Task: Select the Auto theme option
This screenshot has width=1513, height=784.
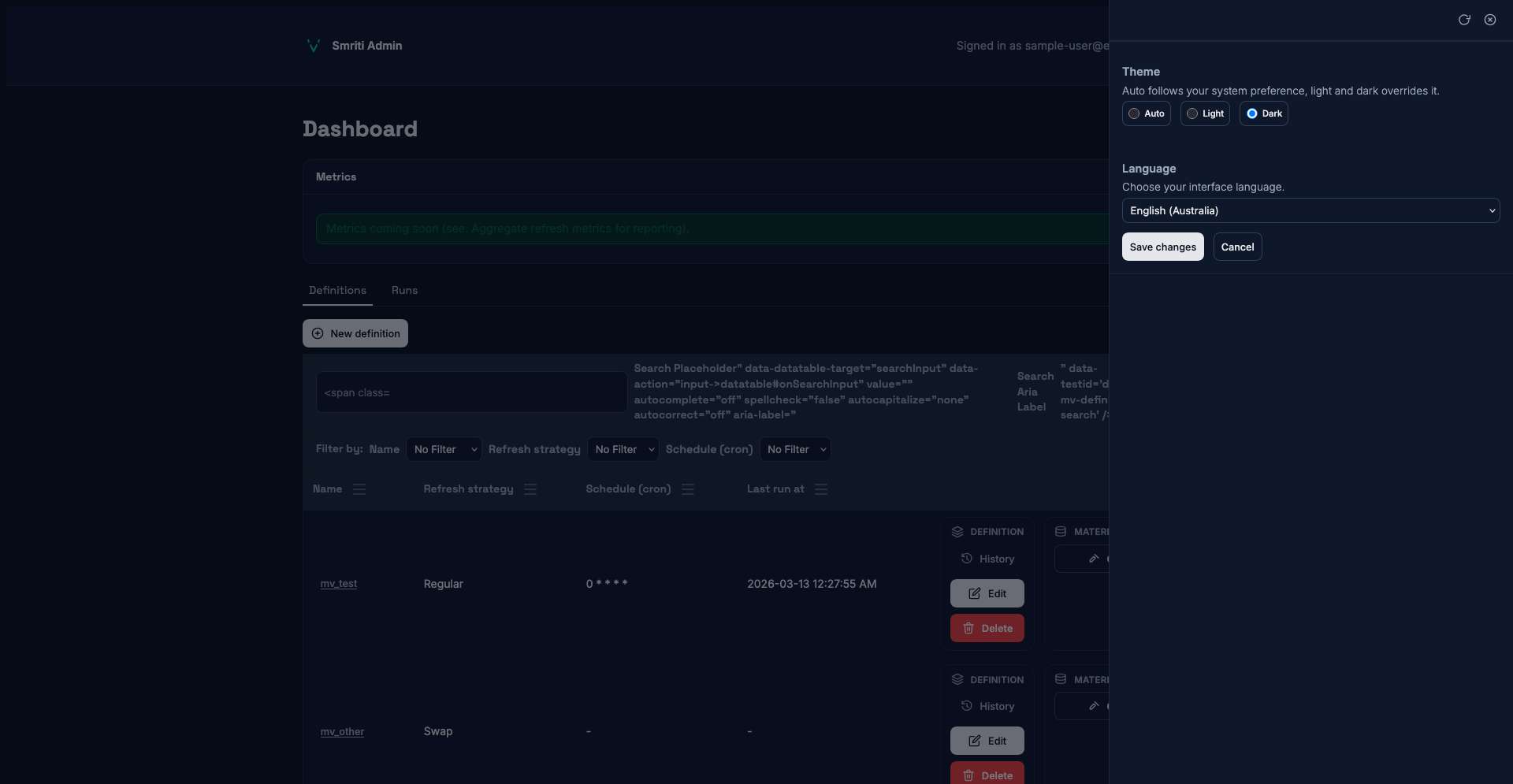Action: click(x=1146, y=113)
